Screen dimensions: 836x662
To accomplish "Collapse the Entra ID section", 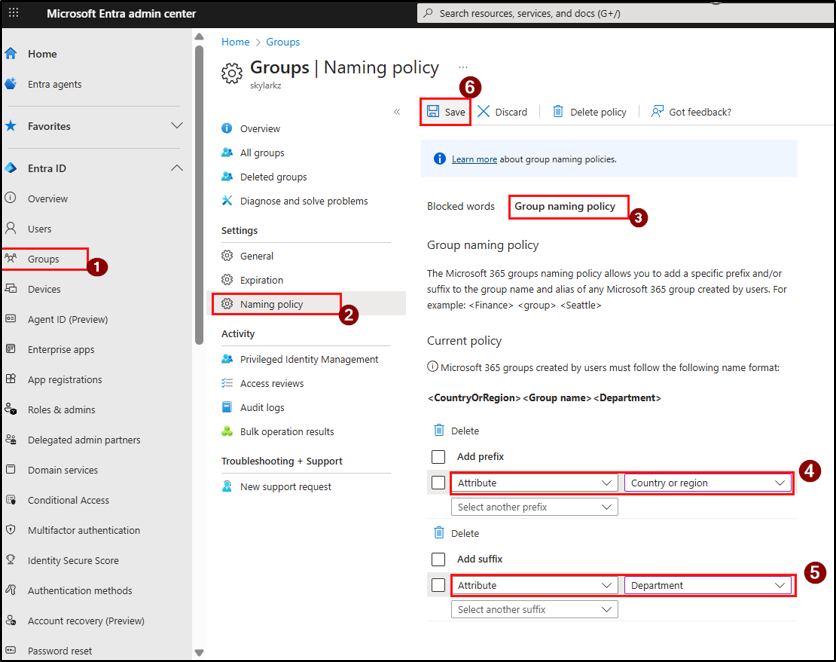I will pos(177,168).
